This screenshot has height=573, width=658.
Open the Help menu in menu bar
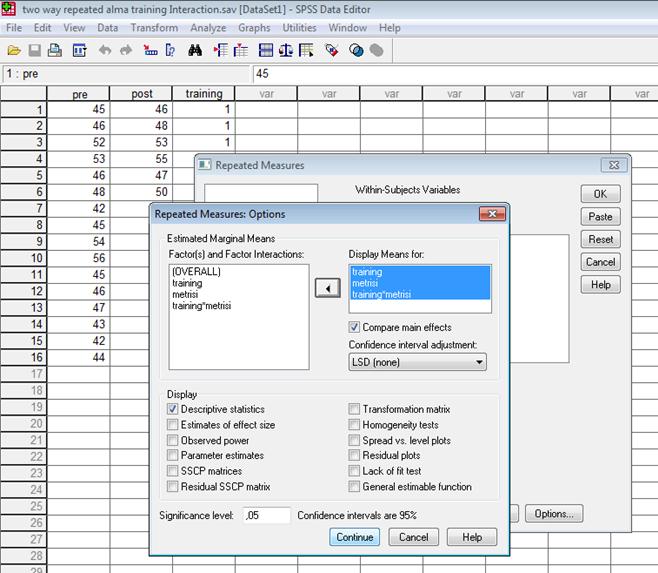390,28
